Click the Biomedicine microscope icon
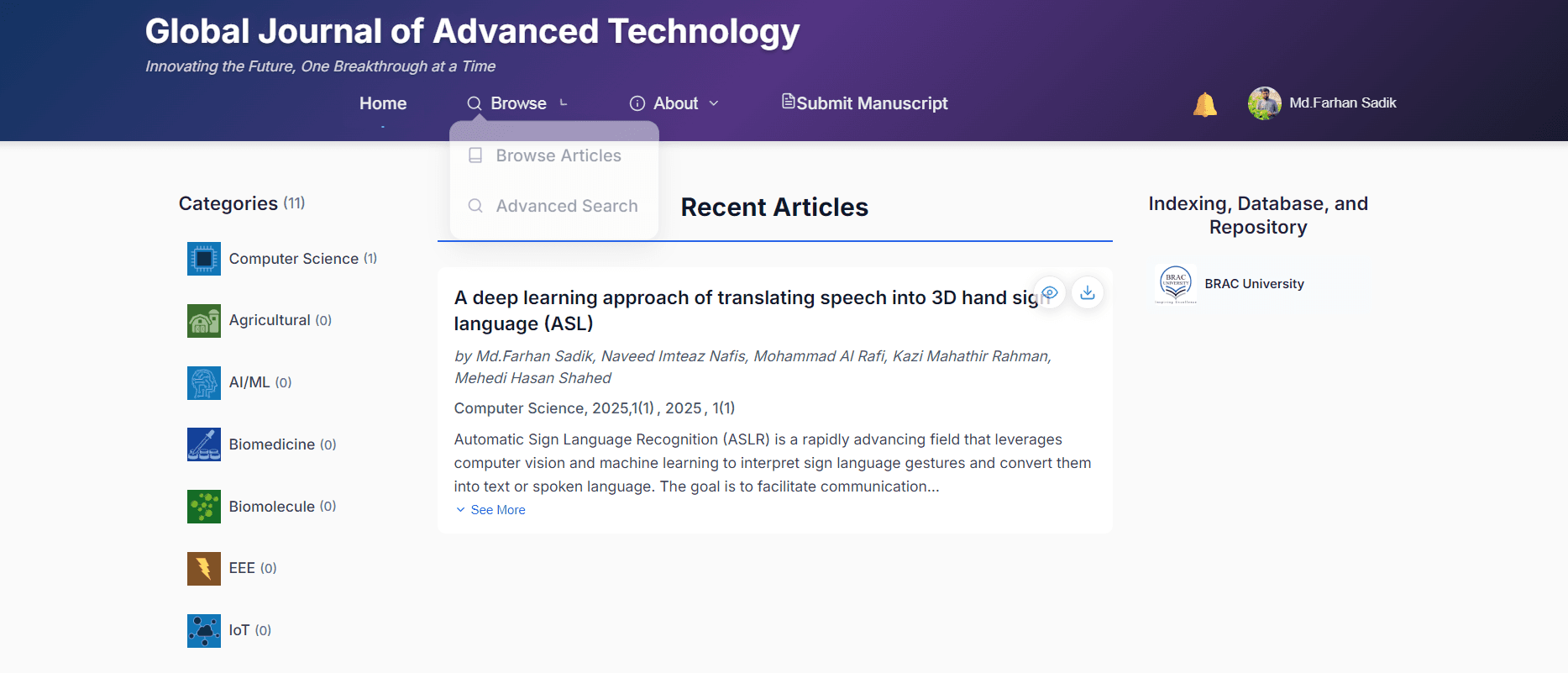This screenshot has height=673, width=1568. (x=204, y=444)
